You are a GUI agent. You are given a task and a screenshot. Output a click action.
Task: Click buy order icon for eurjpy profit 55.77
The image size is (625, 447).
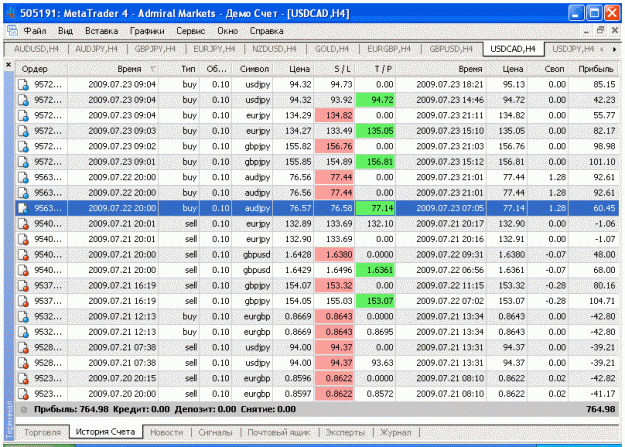[24, 116]
